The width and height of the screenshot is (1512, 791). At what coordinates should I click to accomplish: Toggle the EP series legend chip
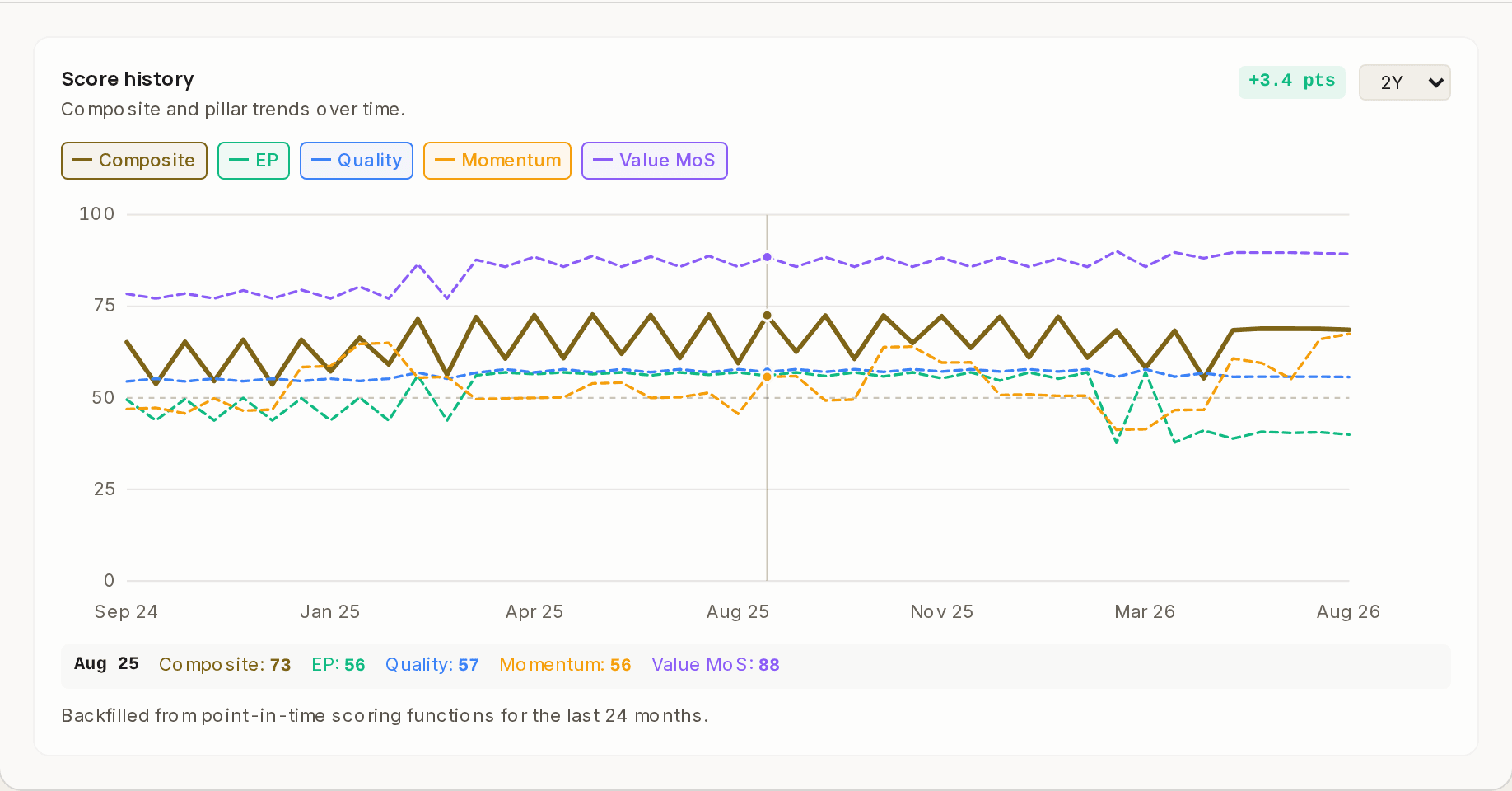tap(254, 161)
